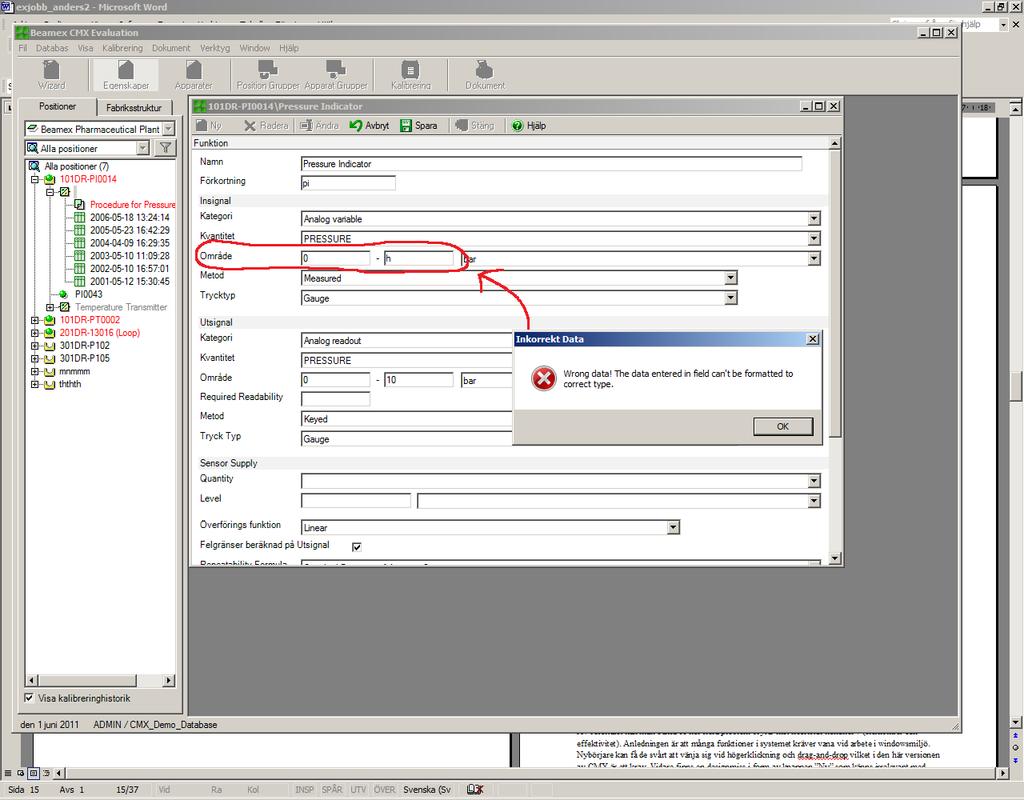Click the Required Readability field
This screenshot has width=1024, height=800.
[x=336, y=398]
